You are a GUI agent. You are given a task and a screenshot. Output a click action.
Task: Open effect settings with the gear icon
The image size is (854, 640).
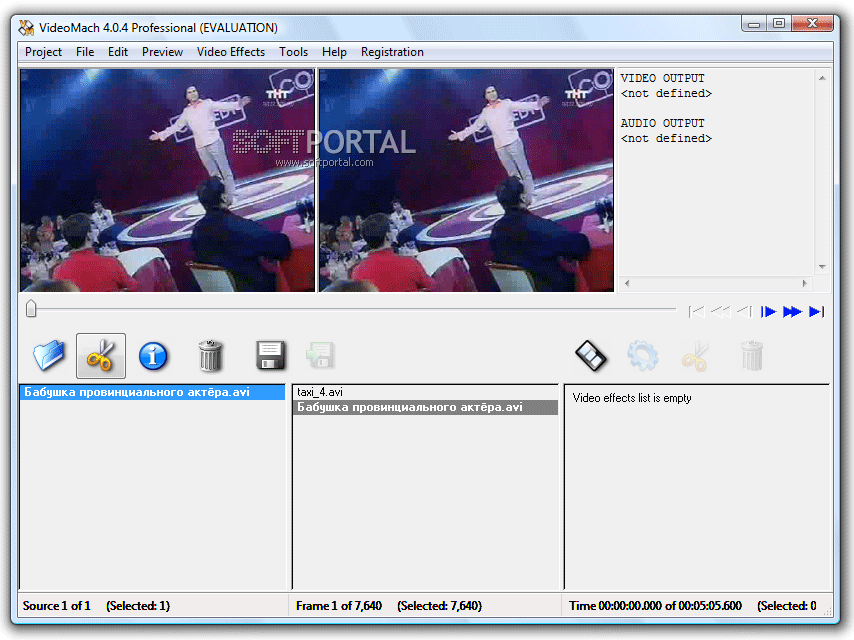[x=643, y=356]
